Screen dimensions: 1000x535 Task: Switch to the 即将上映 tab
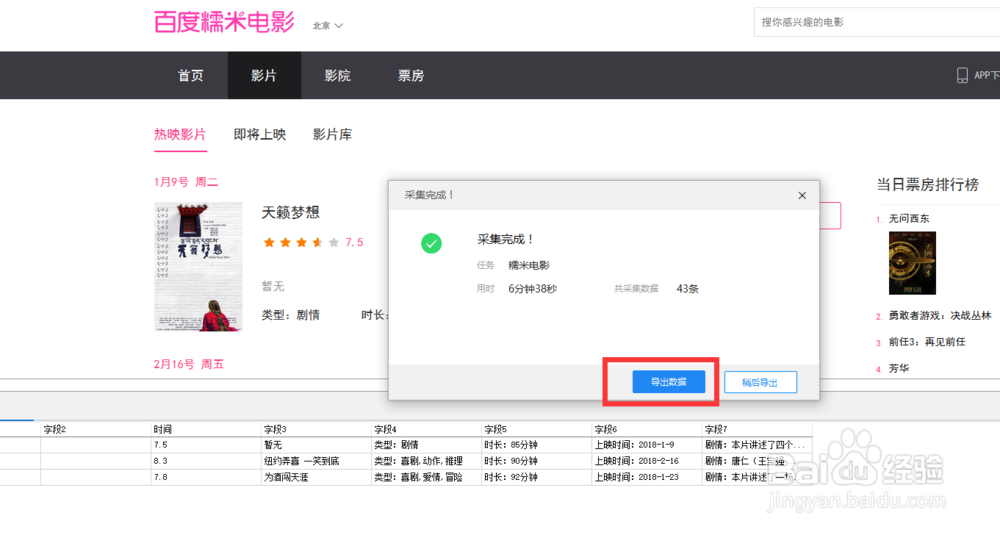[x=260, y=135]
